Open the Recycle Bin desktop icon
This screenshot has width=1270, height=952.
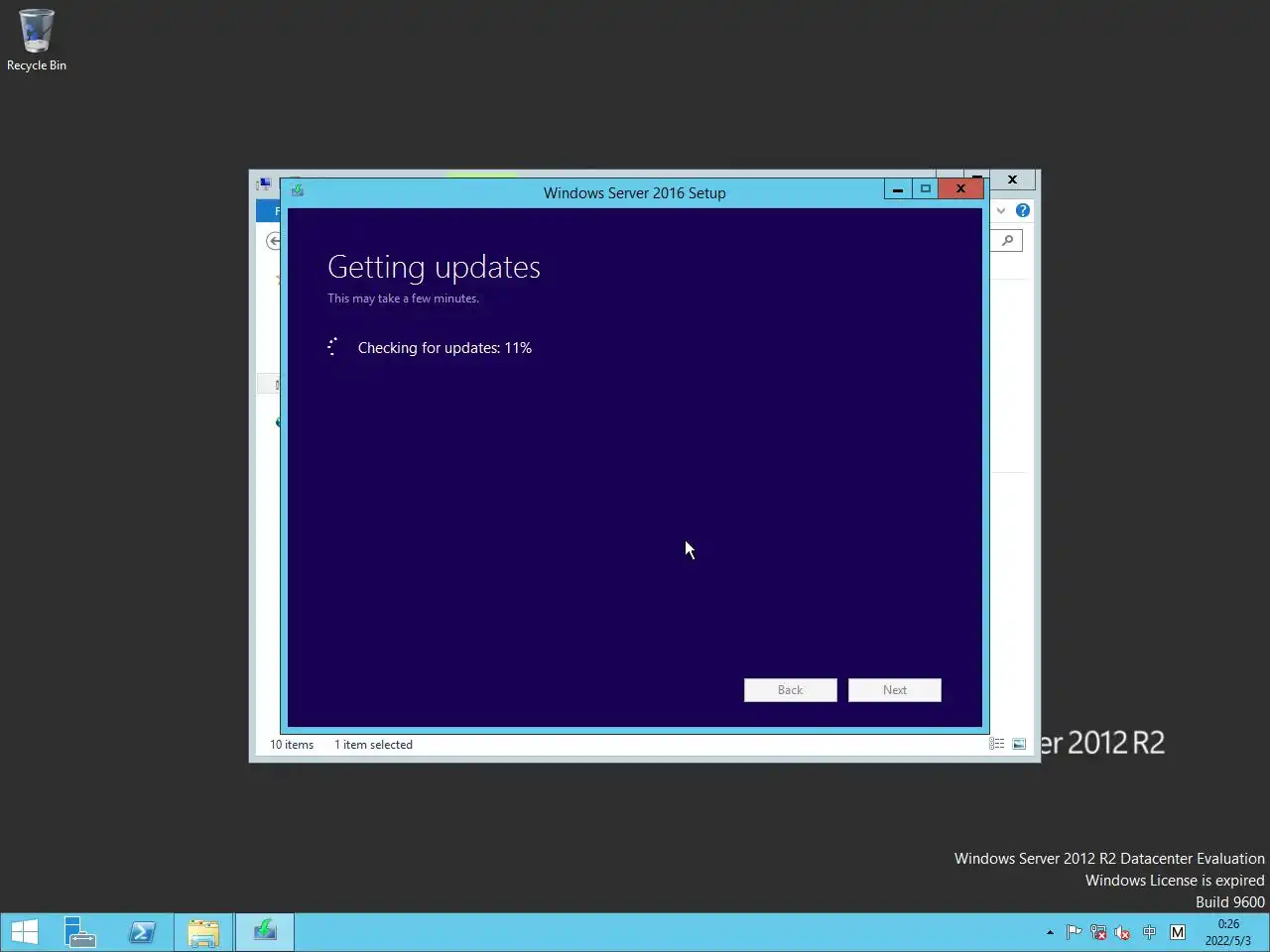[37, 40]
